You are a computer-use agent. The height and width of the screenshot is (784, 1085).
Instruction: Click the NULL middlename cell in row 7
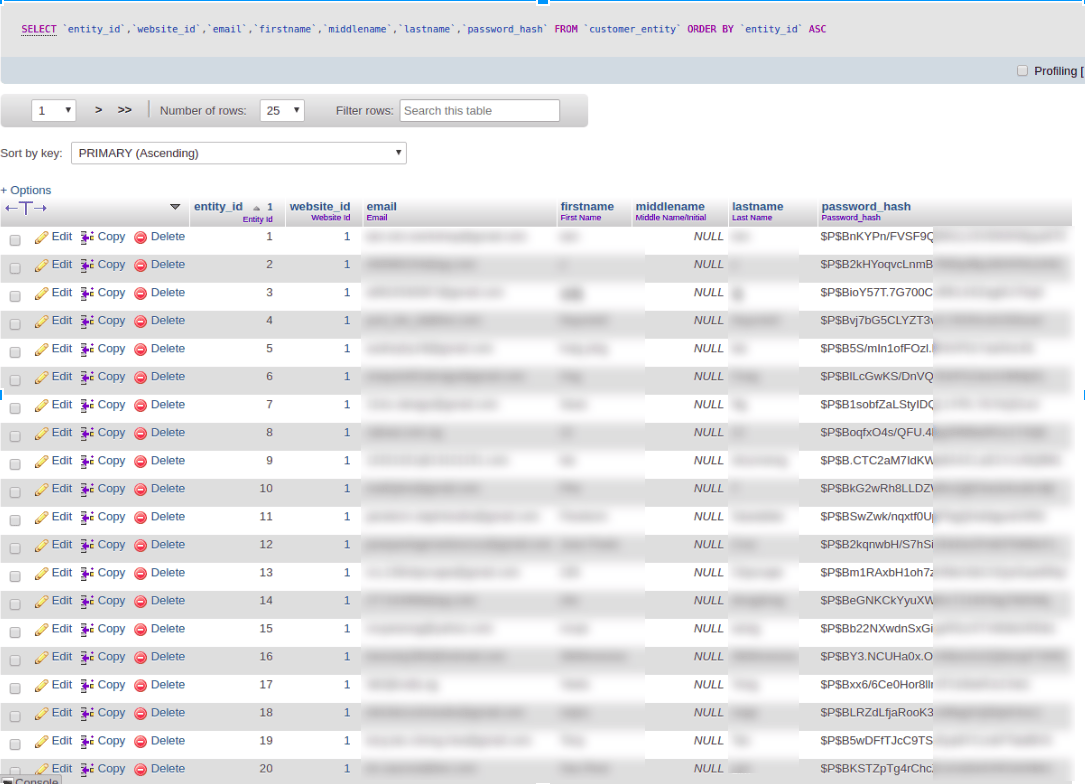click(x=709, y=404)
